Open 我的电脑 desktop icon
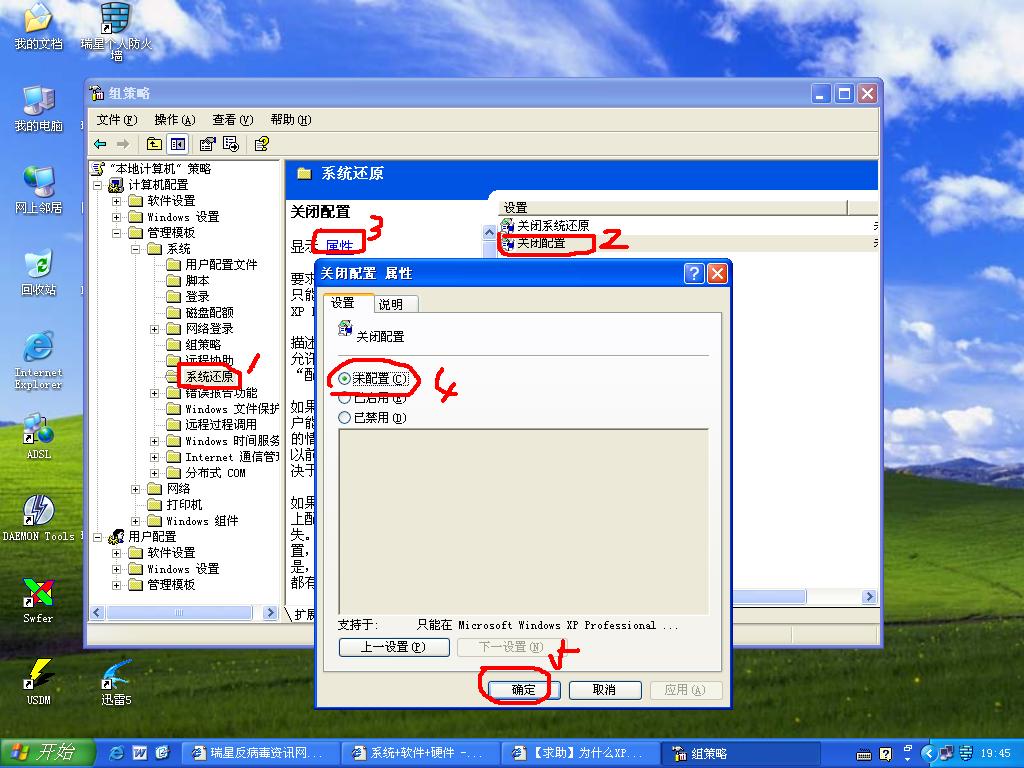Viewport: 1024px width, 768px height. 38,108
